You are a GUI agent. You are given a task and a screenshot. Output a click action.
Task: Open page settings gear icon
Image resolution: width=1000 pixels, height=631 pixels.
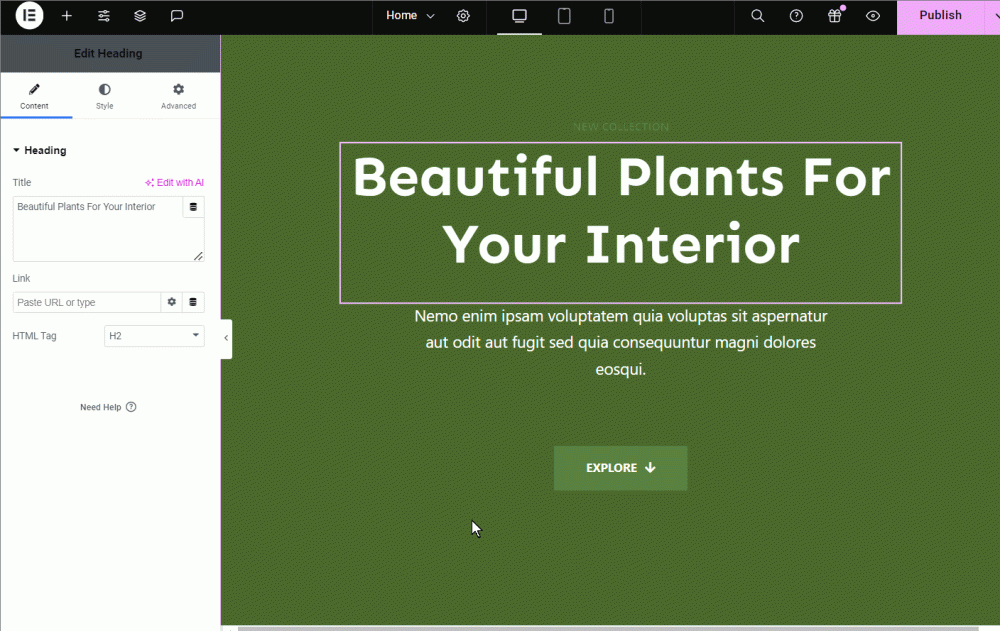tap(464, 16)
